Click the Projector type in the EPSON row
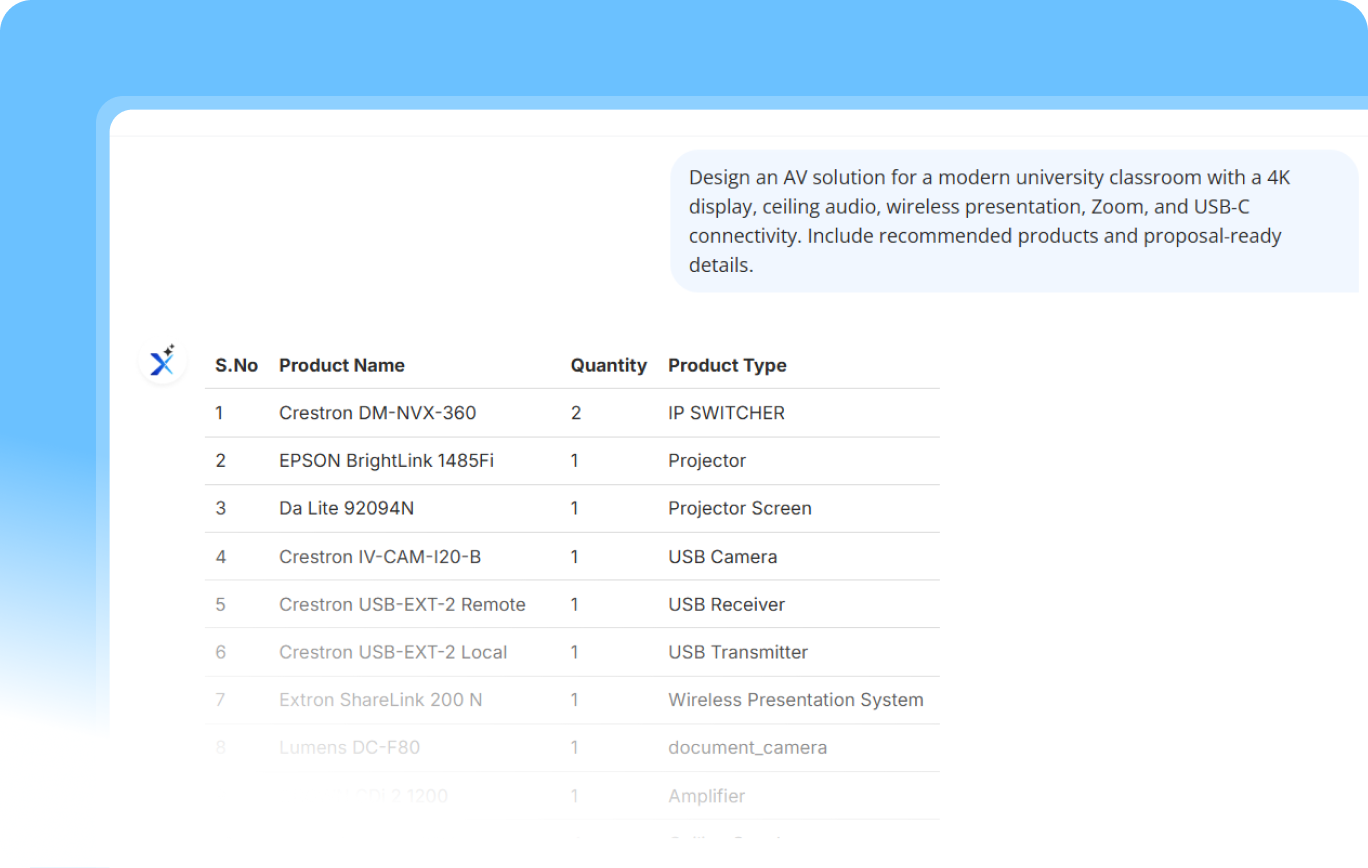1368x868 pixels. [707, 461]
